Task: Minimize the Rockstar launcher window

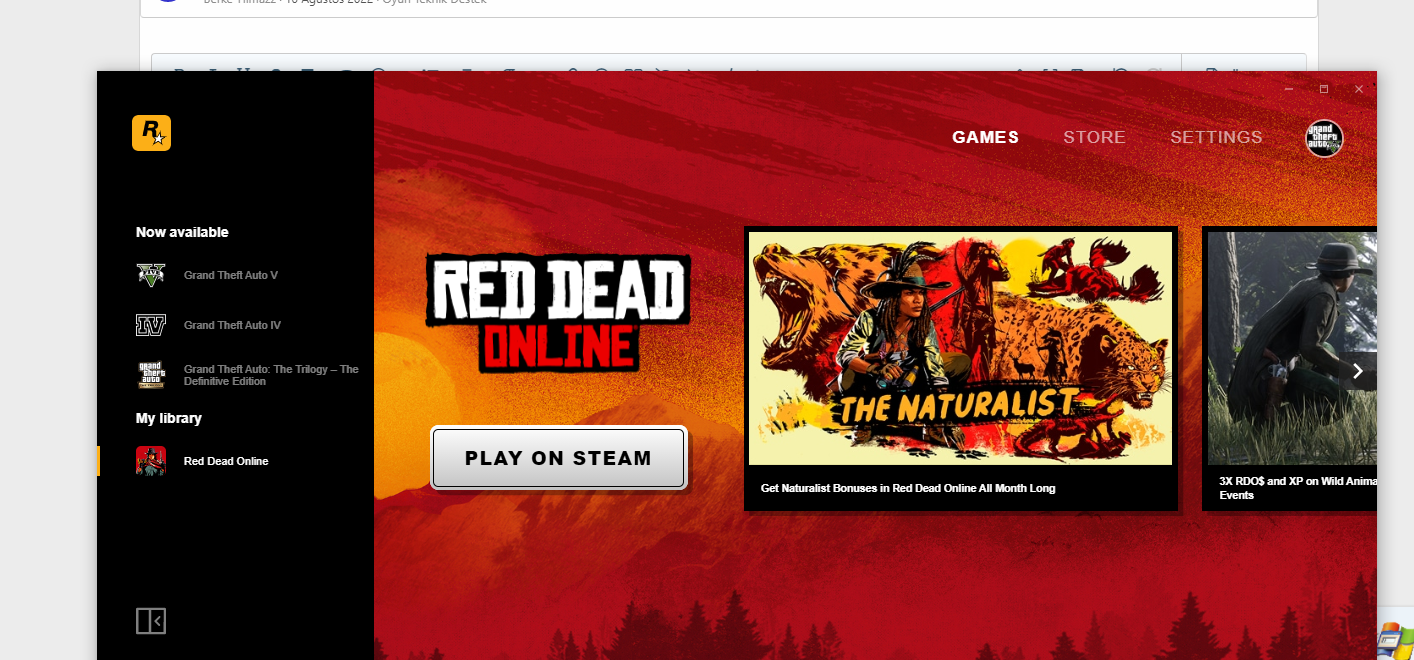Action: [x=1289, y=89]
